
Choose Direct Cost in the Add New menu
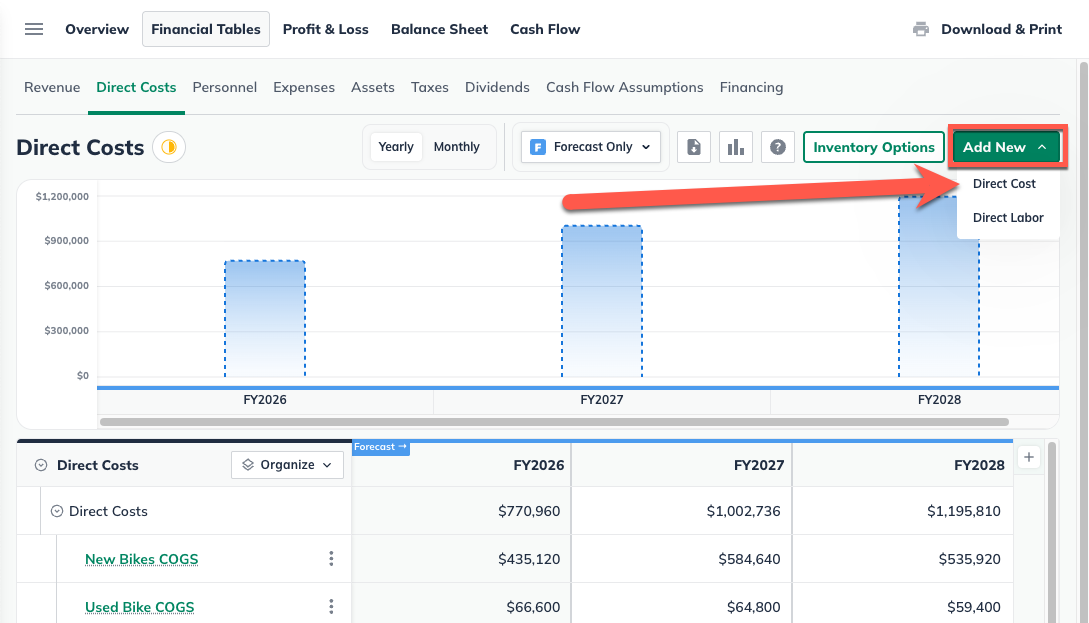pos(1004,184)
